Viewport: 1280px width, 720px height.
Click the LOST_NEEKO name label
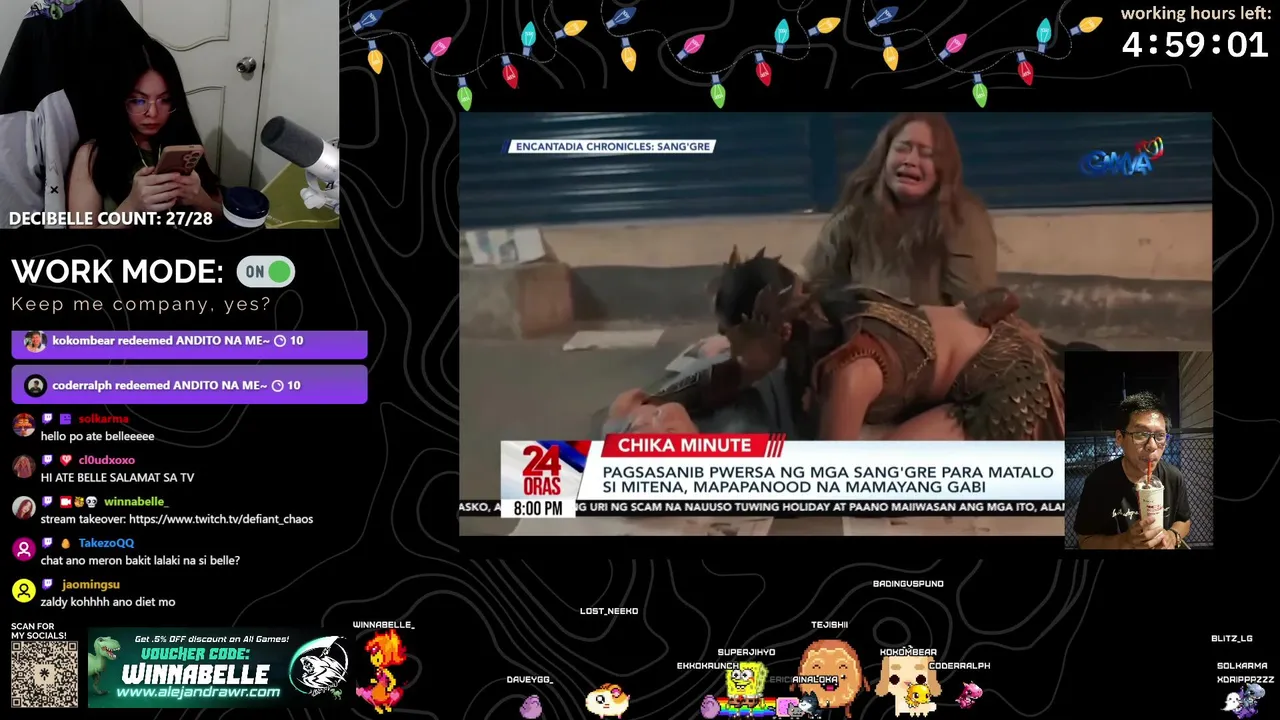coord(609,611)
